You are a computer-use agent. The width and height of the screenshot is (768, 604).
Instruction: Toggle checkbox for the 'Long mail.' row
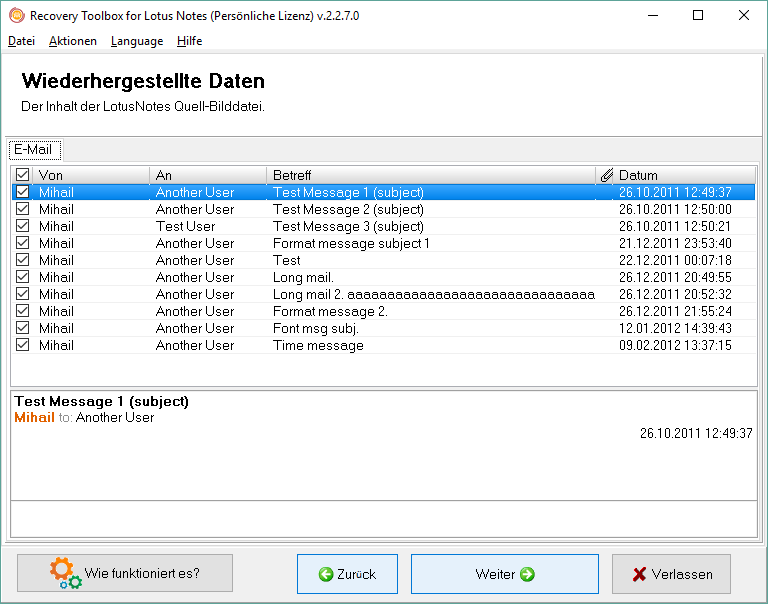click(23, 277)
